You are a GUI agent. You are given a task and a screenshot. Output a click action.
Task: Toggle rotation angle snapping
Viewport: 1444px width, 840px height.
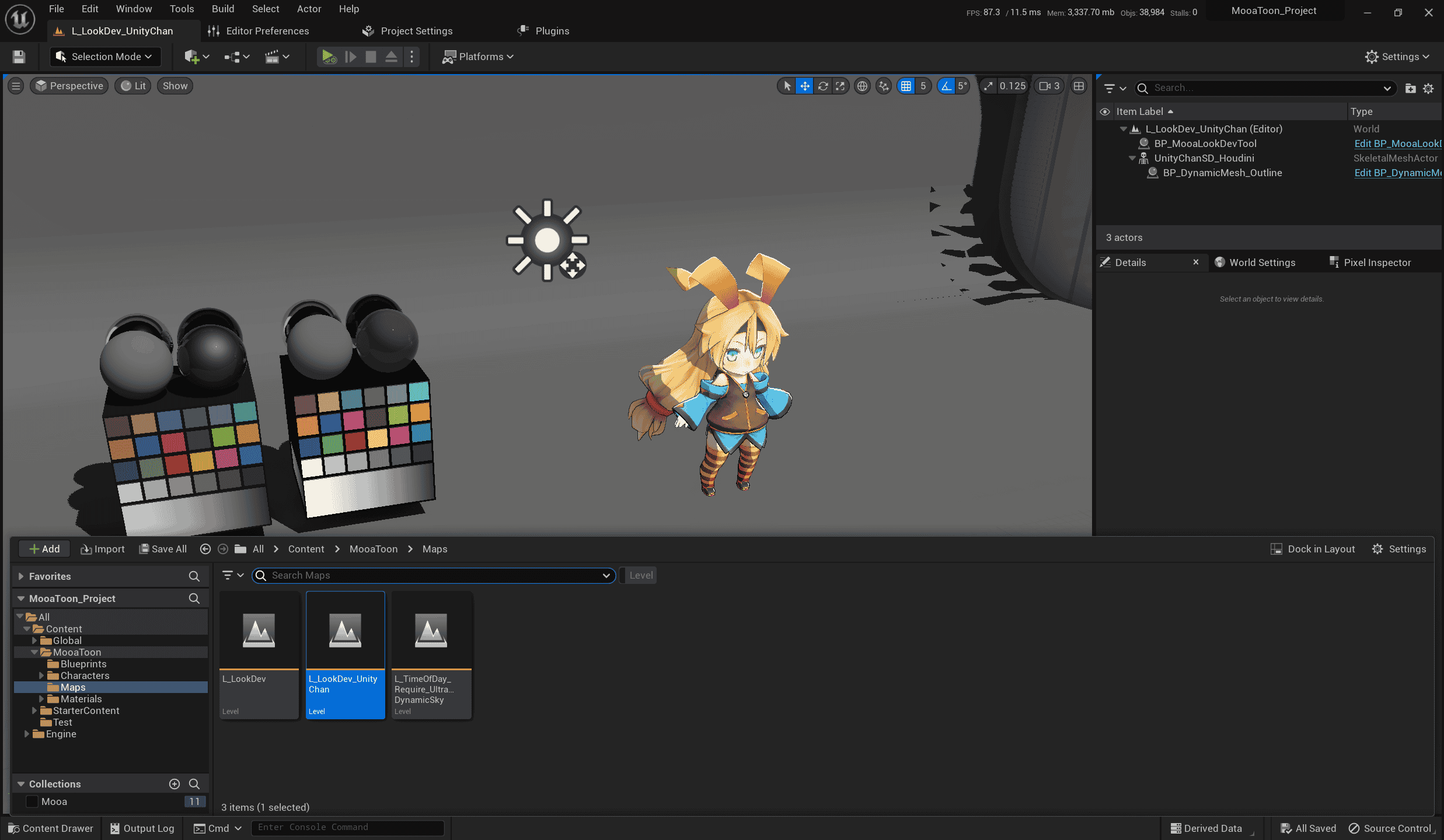point(946,86)
